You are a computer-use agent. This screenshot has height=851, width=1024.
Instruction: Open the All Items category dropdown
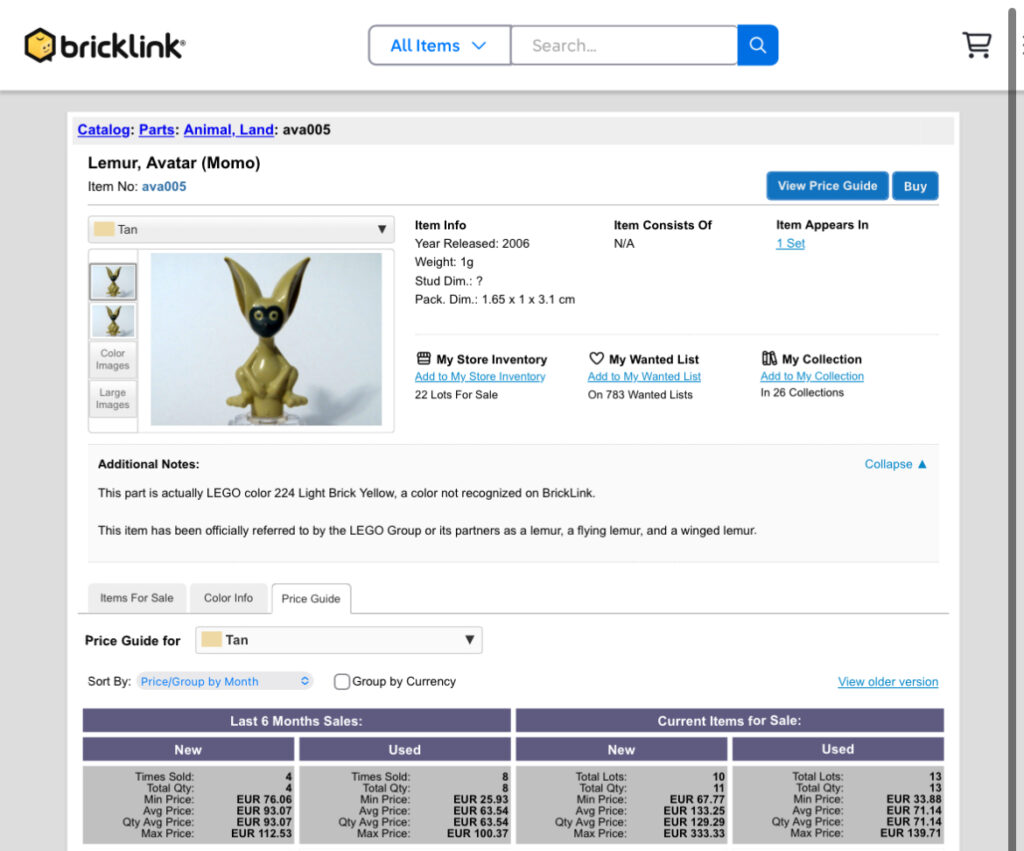(x=439, y=45)
